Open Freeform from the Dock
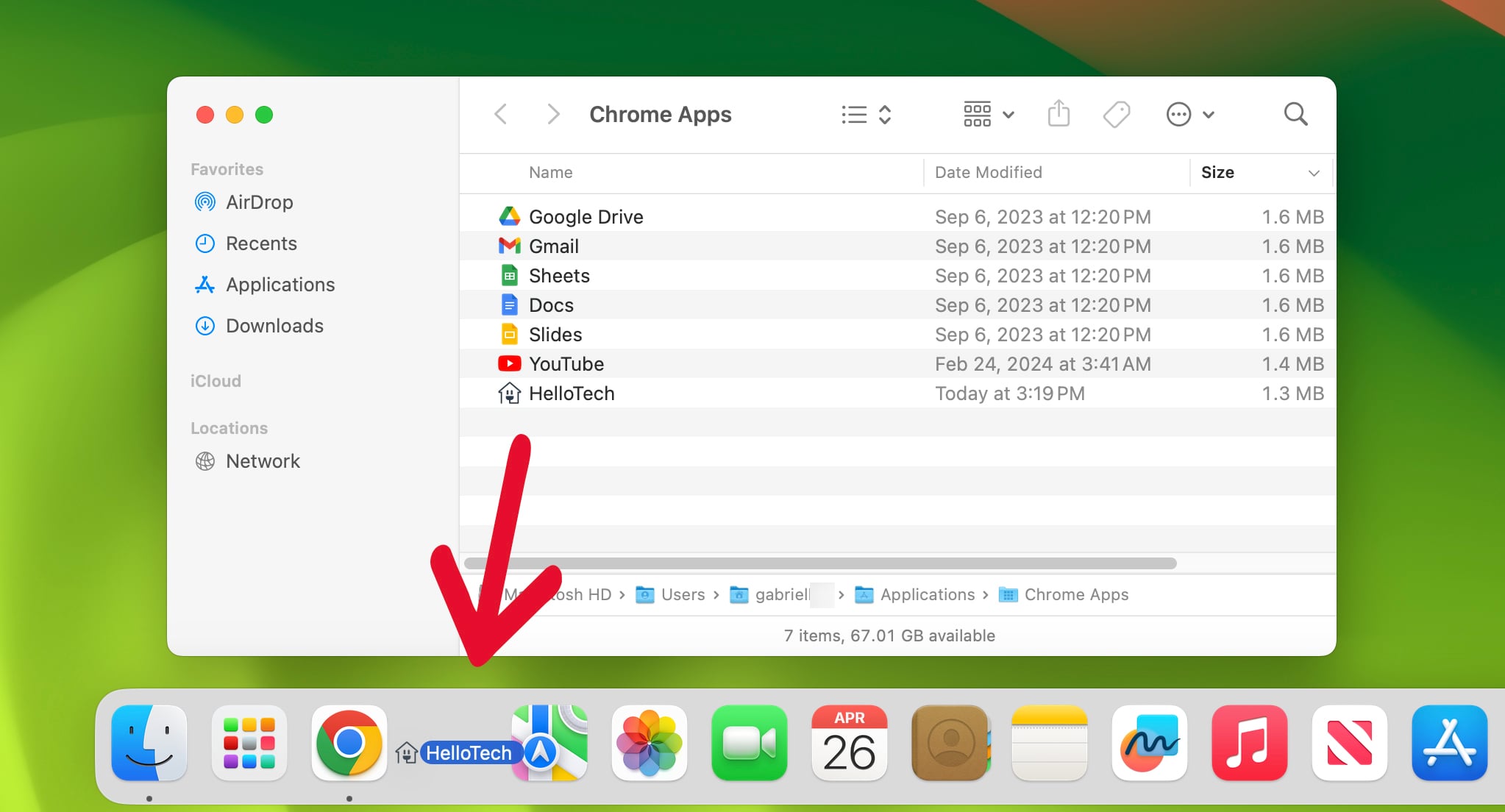The height and width of the screenshot is (812, 1505). click(1150, 743)
